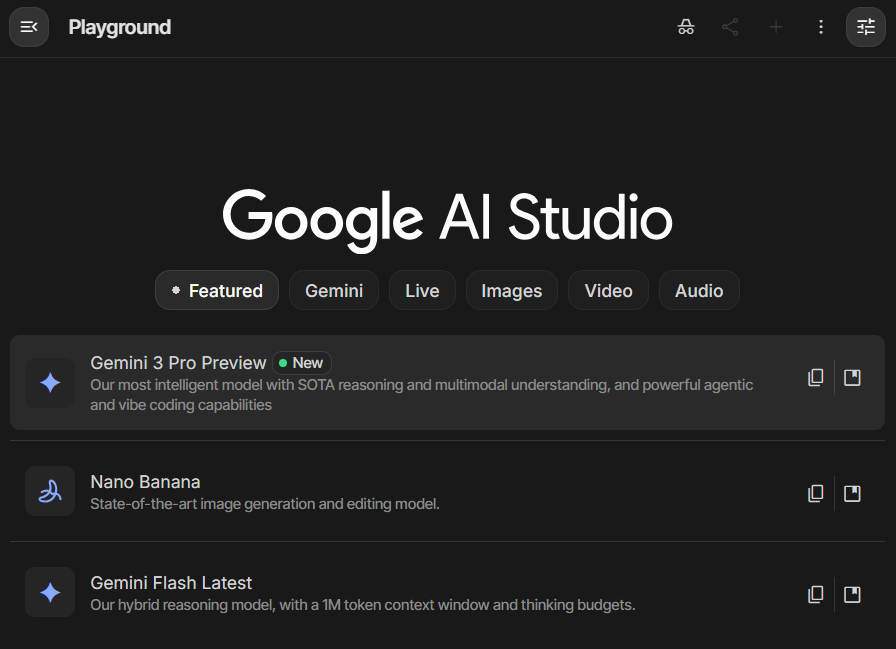
Task: Open Gemini Flash Latest documentation icon
Action: click(852, 595)
